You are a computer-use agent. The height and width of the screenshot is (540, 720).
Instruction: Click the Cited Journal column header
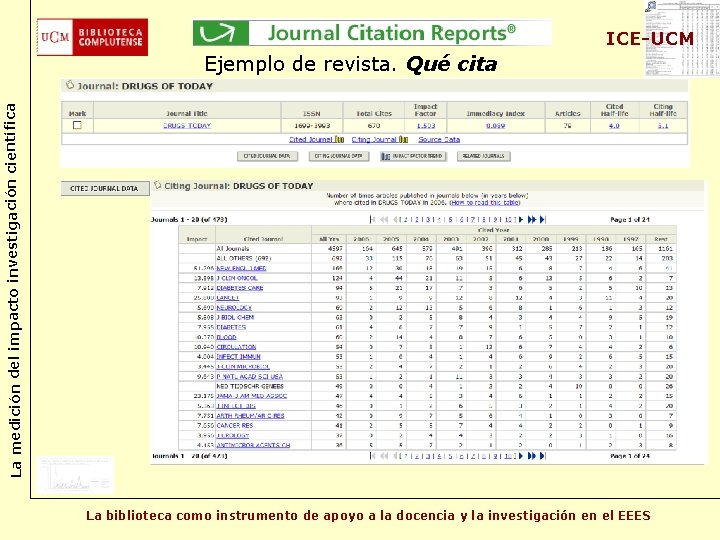tap(263, 239)
